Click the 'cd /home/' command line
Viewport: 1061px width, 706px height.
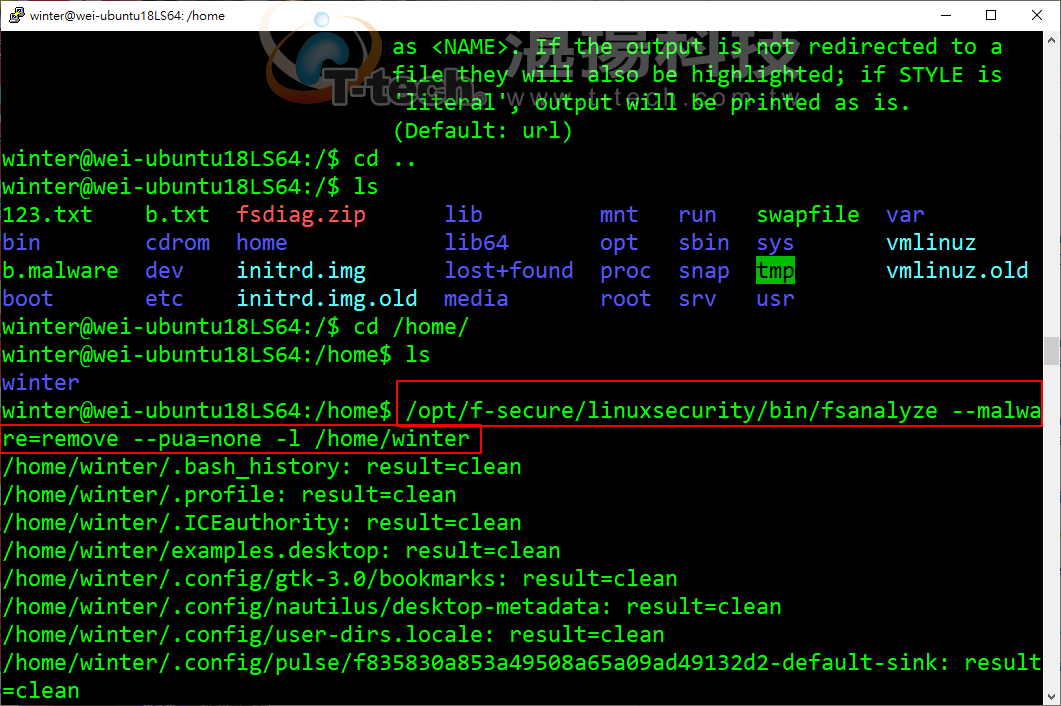411,327
